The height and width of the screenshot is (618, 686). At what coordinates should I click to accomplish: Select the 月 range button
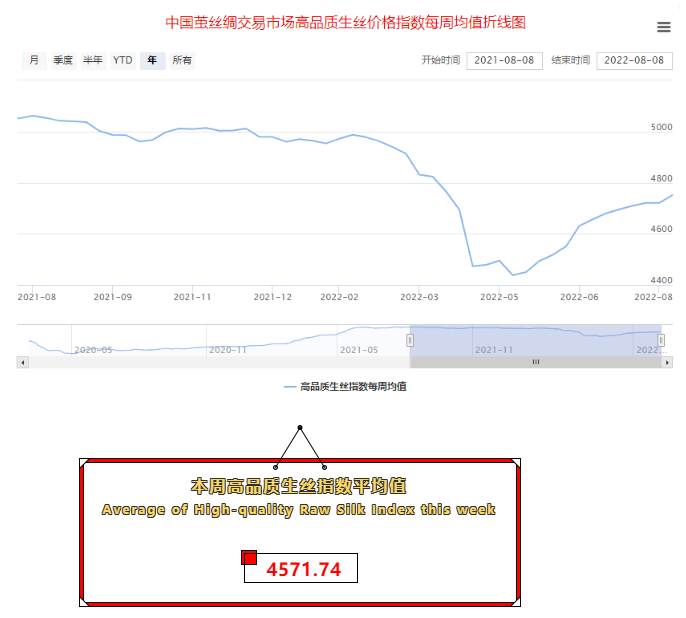(x=34, y=61)
